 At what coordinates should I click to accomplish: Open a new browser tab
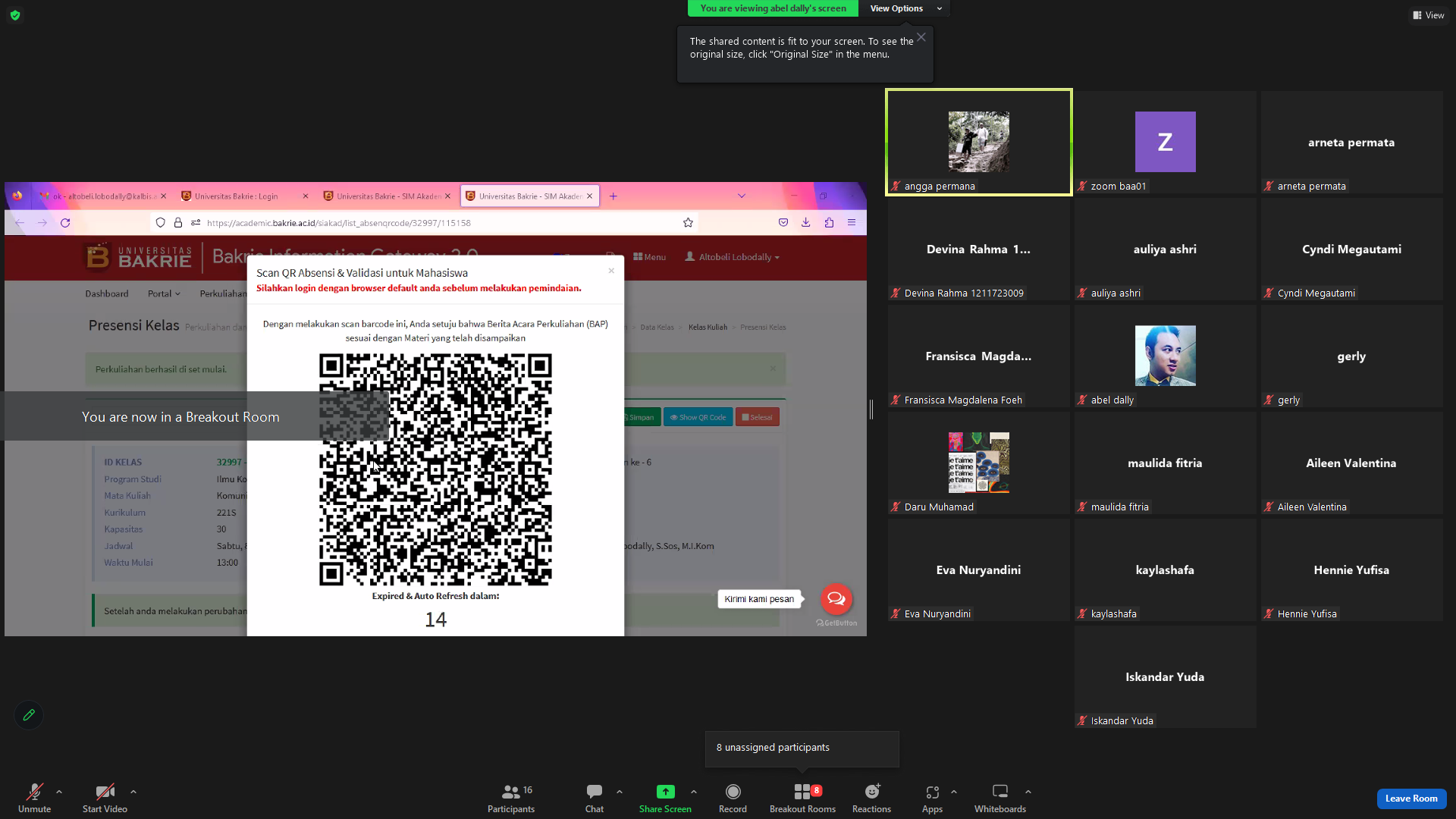click(x=613, y=196)
